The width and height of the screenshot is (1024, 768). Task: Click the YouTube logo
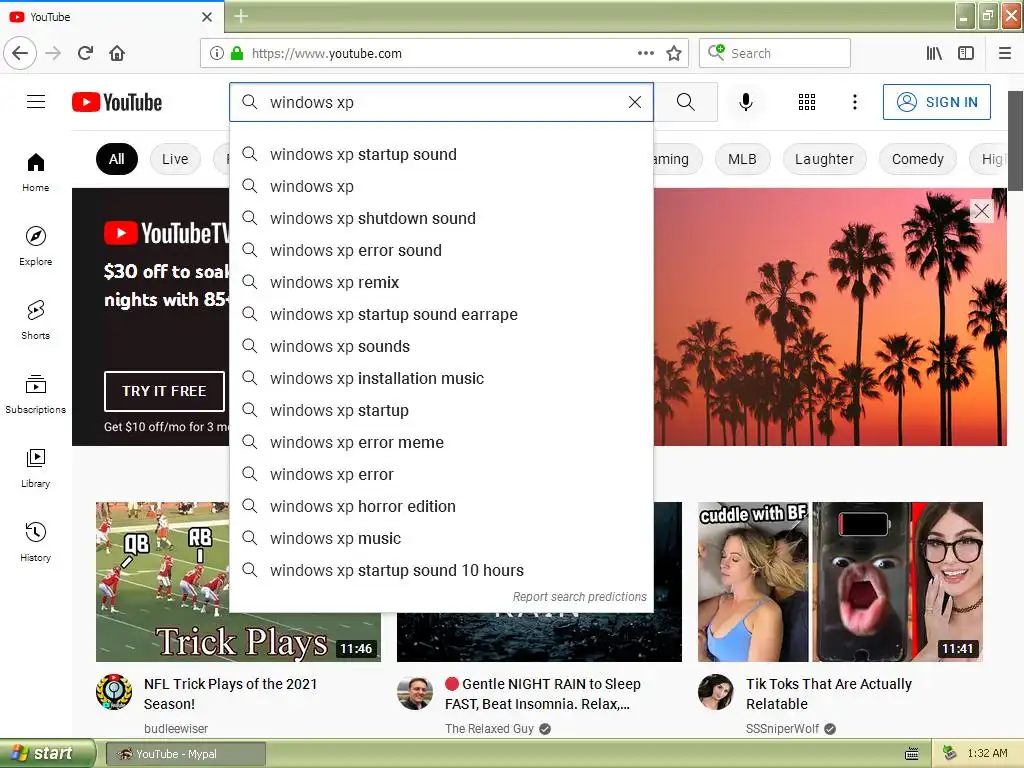[117, 102]
